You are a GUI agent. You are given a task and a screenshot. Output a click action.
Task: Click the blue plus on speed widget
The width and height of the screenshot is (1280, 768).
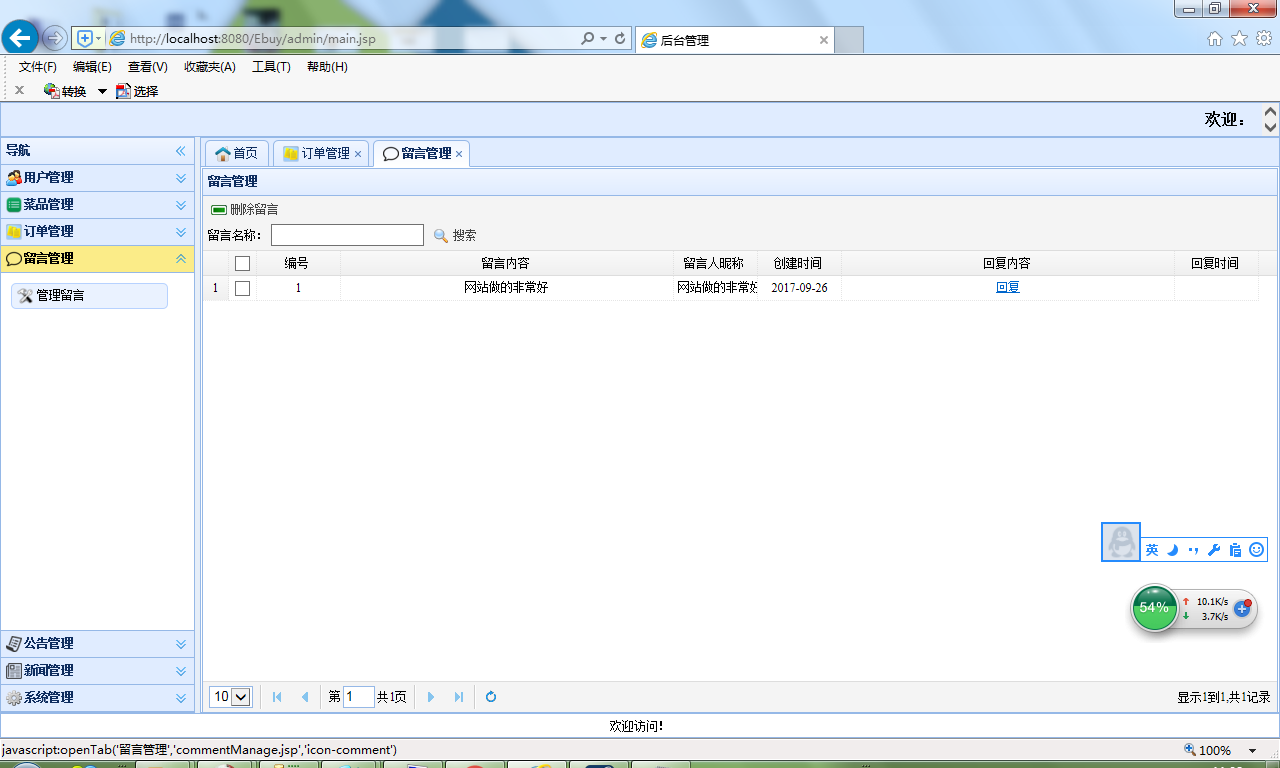(1243, 608)
